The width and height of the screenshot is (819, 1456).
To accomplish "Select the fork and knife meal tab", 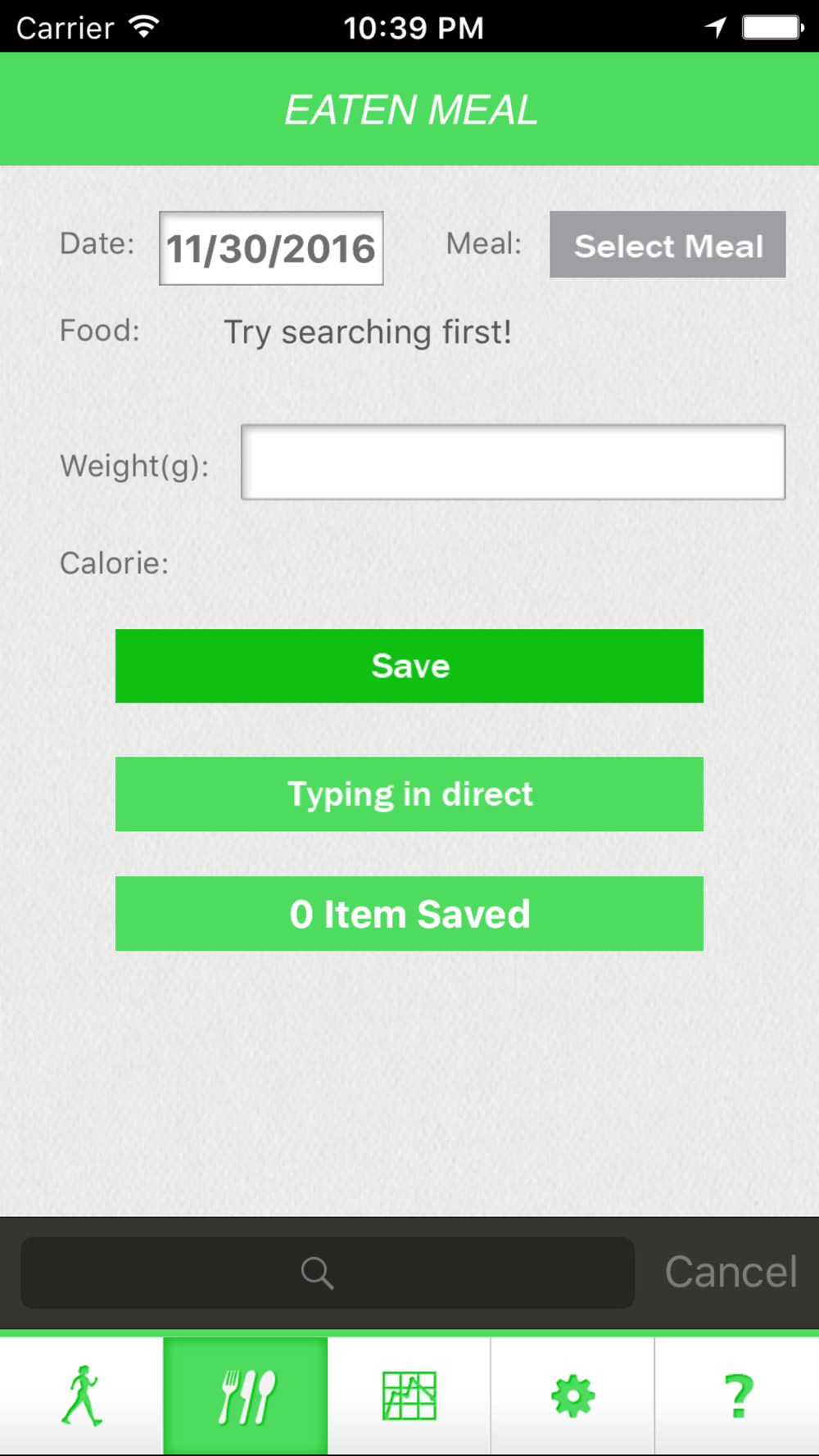I will pyautogui.click(x=246, y=1395).
